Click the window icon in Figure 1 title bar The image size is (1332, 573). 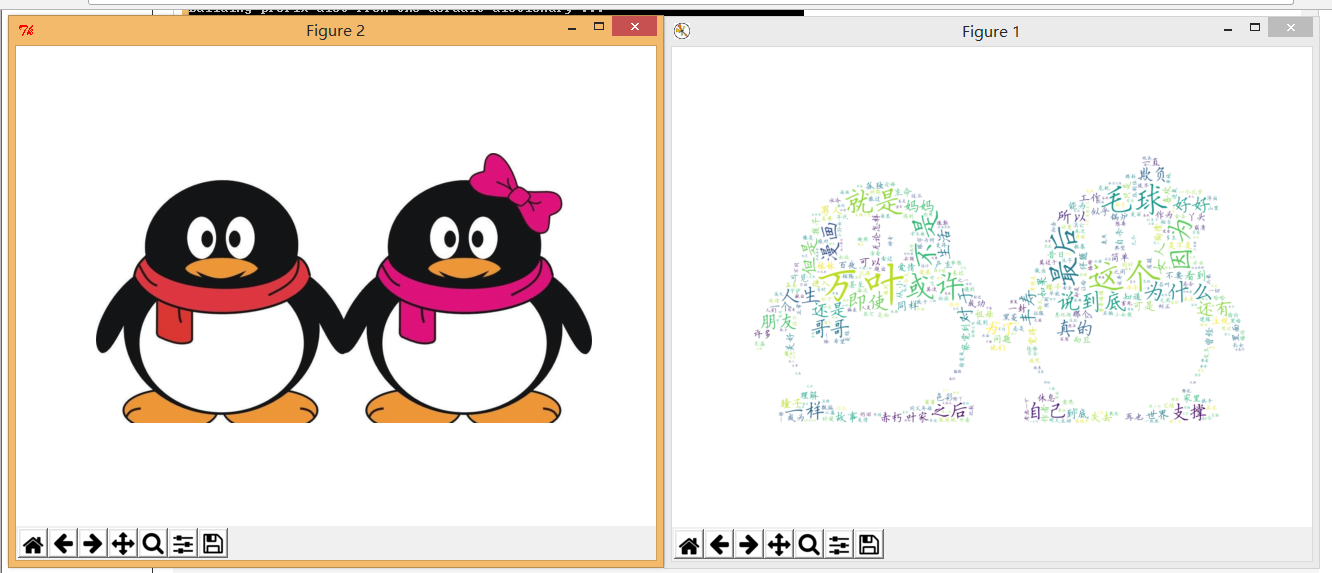[x=682, y=32]
